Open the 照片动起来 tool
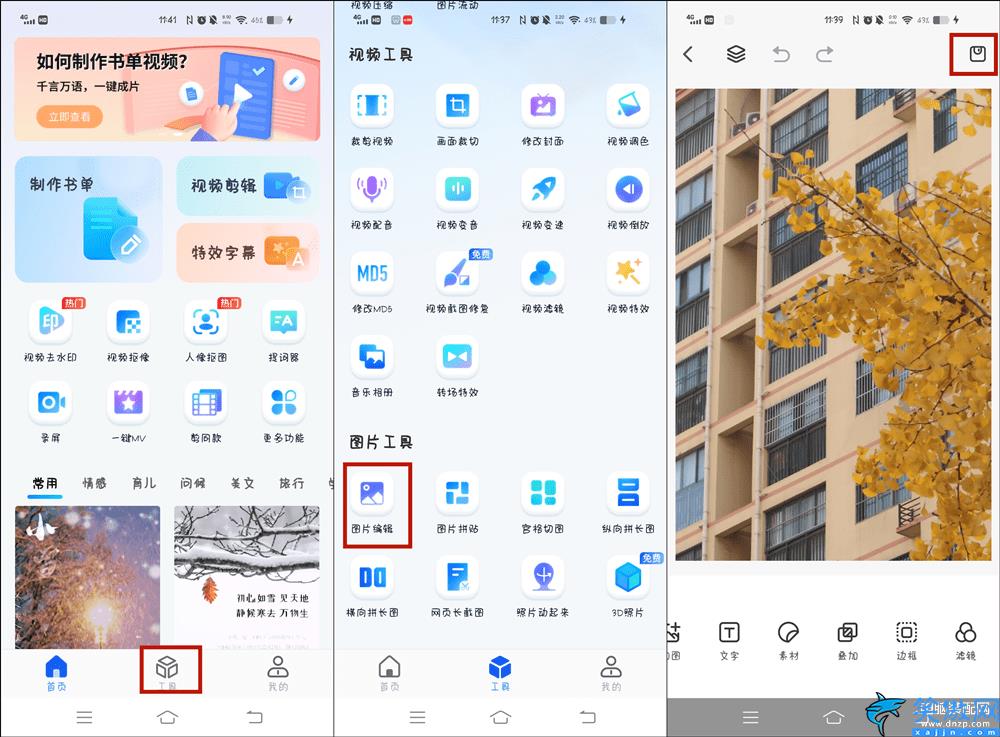This screenshot has width=1000, height=737. click(543, 587)
